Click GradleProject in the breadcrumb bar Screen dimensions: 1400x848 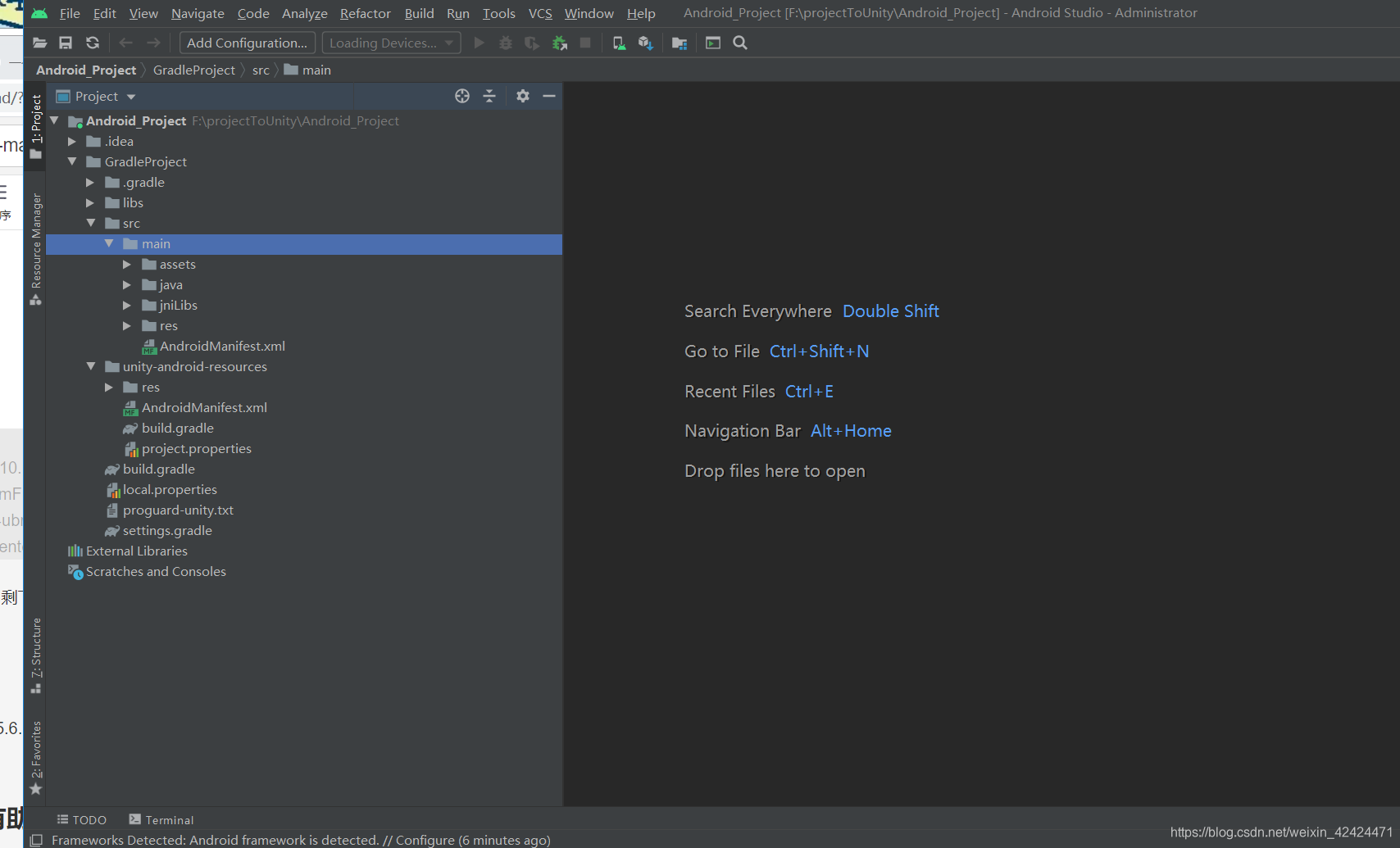tap(194, 70)
